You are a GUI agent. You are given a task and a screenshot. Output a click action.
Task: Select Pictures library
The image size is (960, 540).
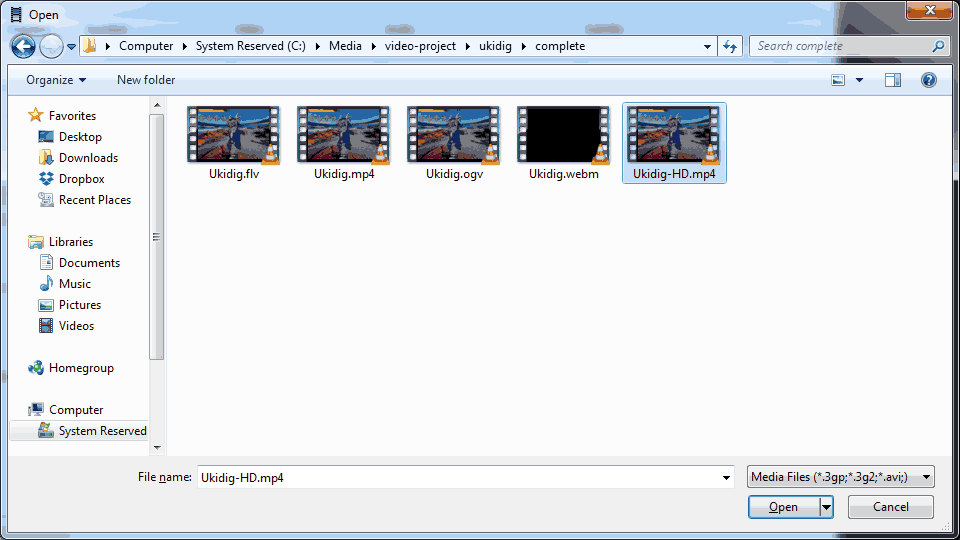point(80,305)
